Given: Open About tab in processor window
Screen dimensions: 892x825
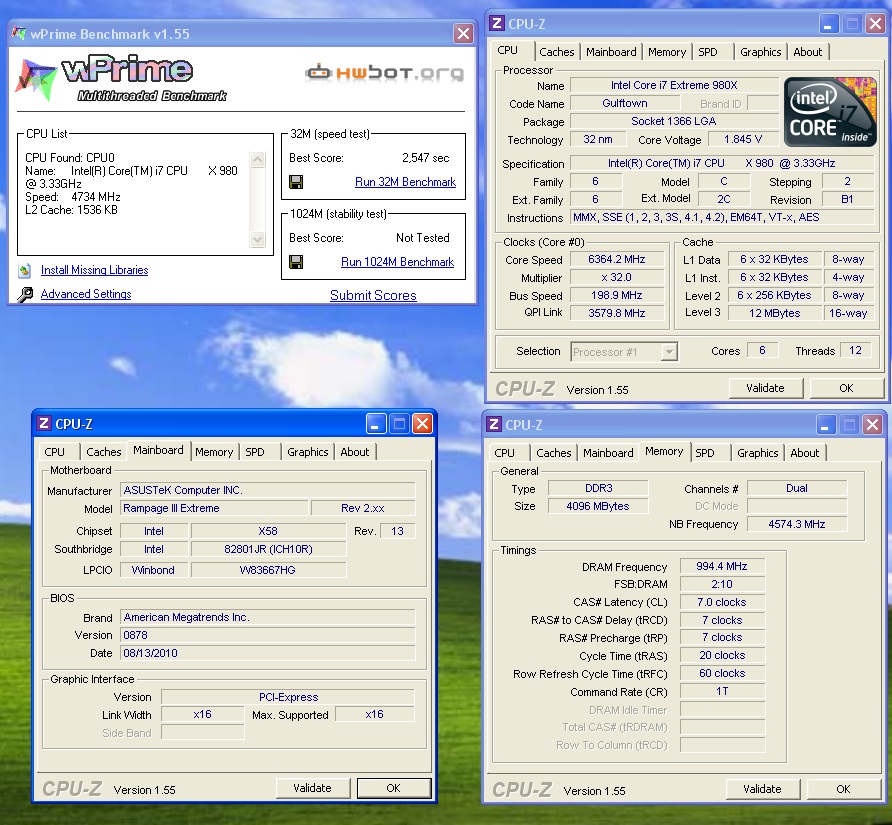Looking at the screenshot, I should click(x=807, y=52).
